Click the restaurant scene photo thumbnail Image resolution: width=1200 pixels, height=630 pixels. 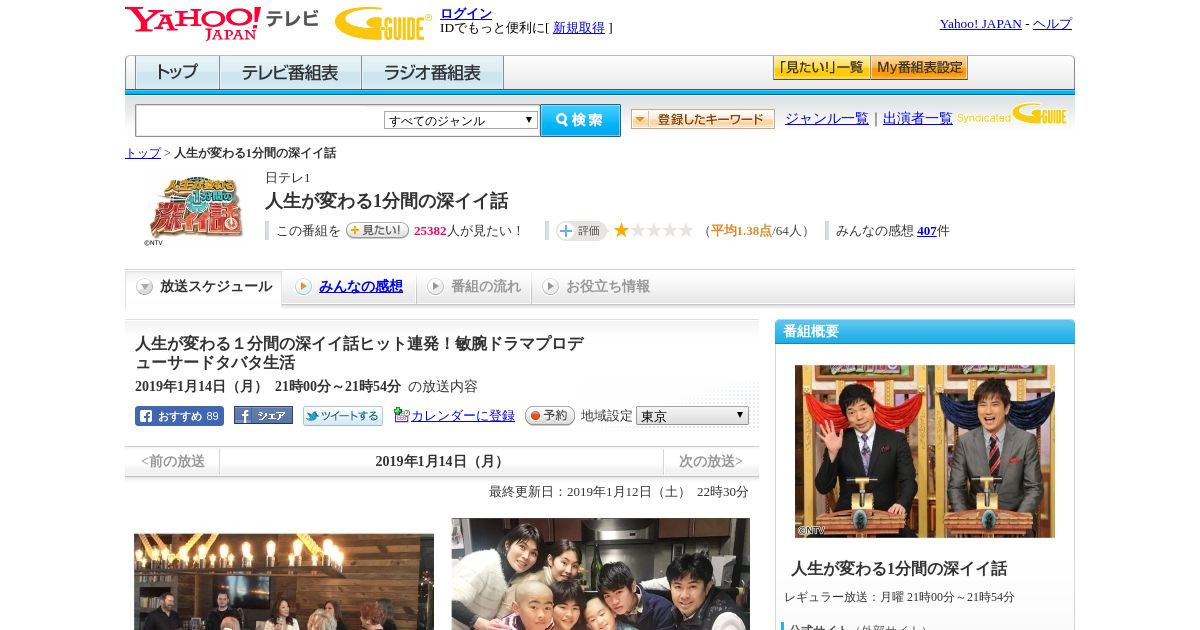(x=284, y=581)
